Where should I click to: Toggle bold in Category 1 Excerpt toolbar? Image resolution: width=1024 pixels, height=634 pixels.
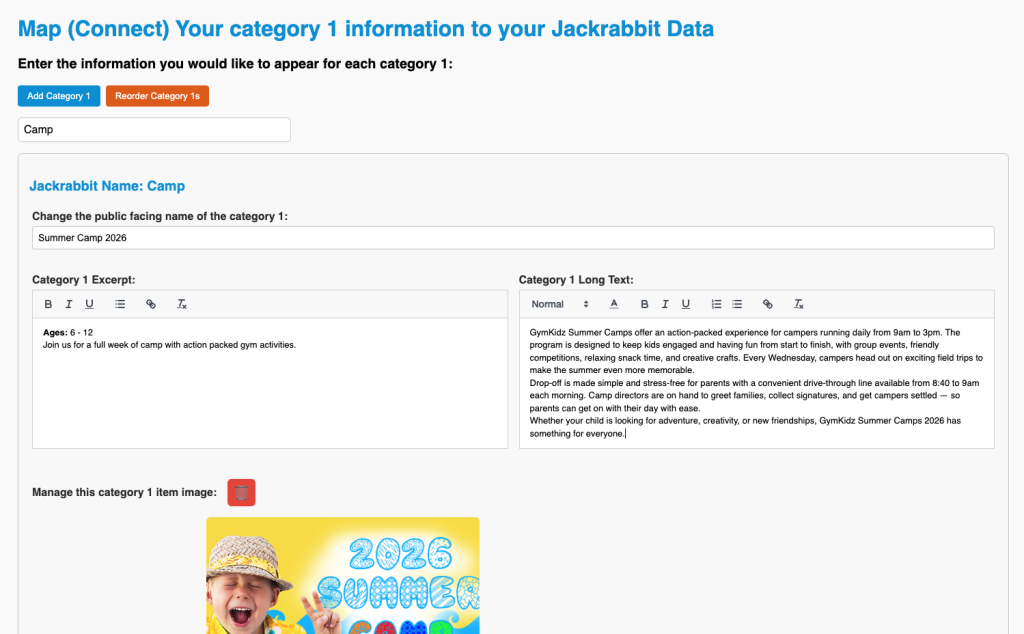[x=49, y=304]
